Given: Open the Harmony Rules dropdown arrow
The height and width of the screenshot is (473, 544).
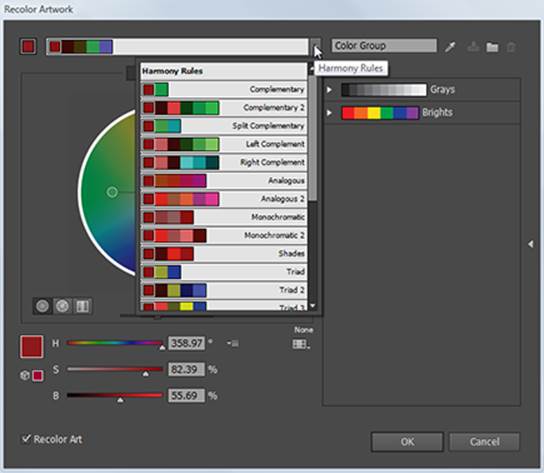Looking at the screenshot, I should (x=315, y=46).
